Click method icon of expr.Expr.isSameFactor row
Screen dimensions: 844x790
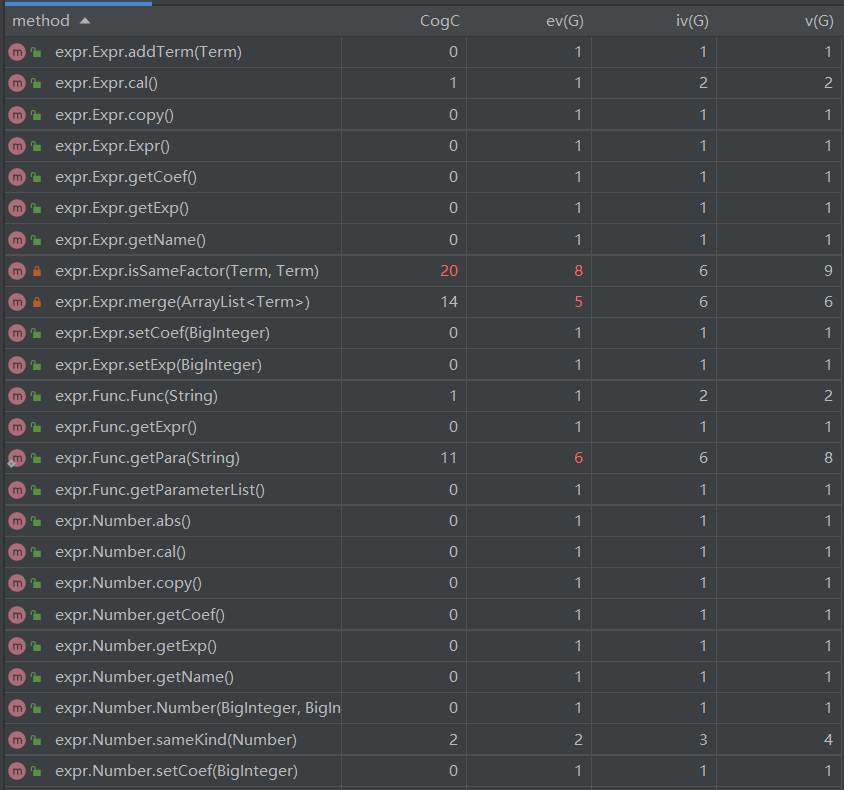click(17, 271)
